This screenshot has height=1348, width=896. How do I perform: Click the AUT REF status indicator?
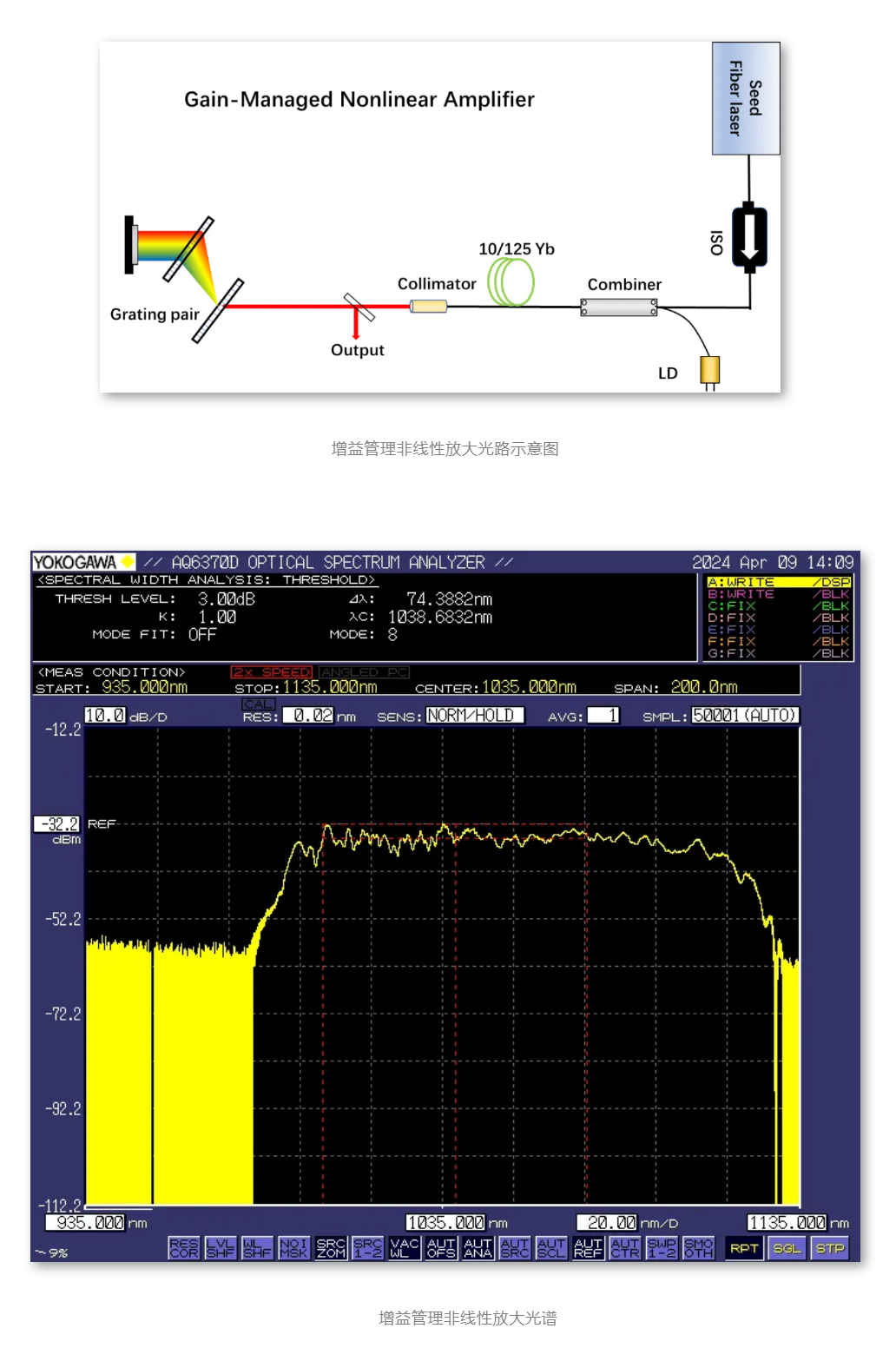click(x=588, y=1248)
